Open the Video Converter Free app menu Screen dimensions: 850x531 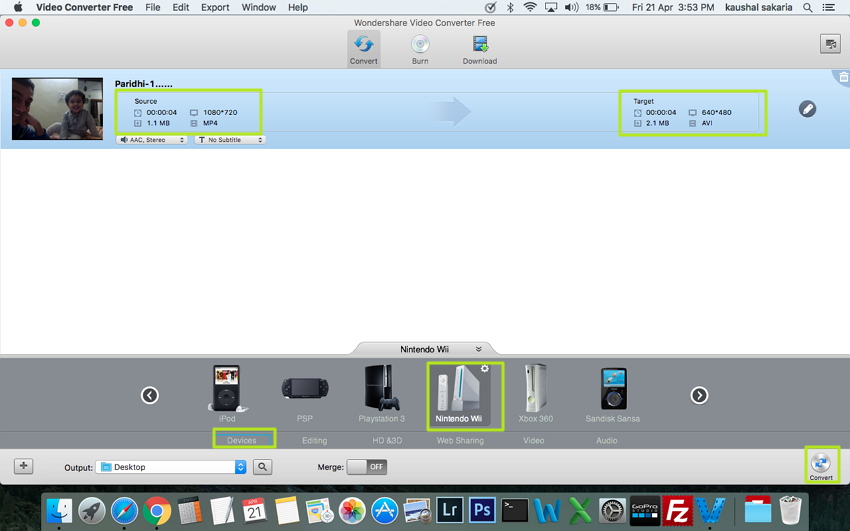point(85,8)
